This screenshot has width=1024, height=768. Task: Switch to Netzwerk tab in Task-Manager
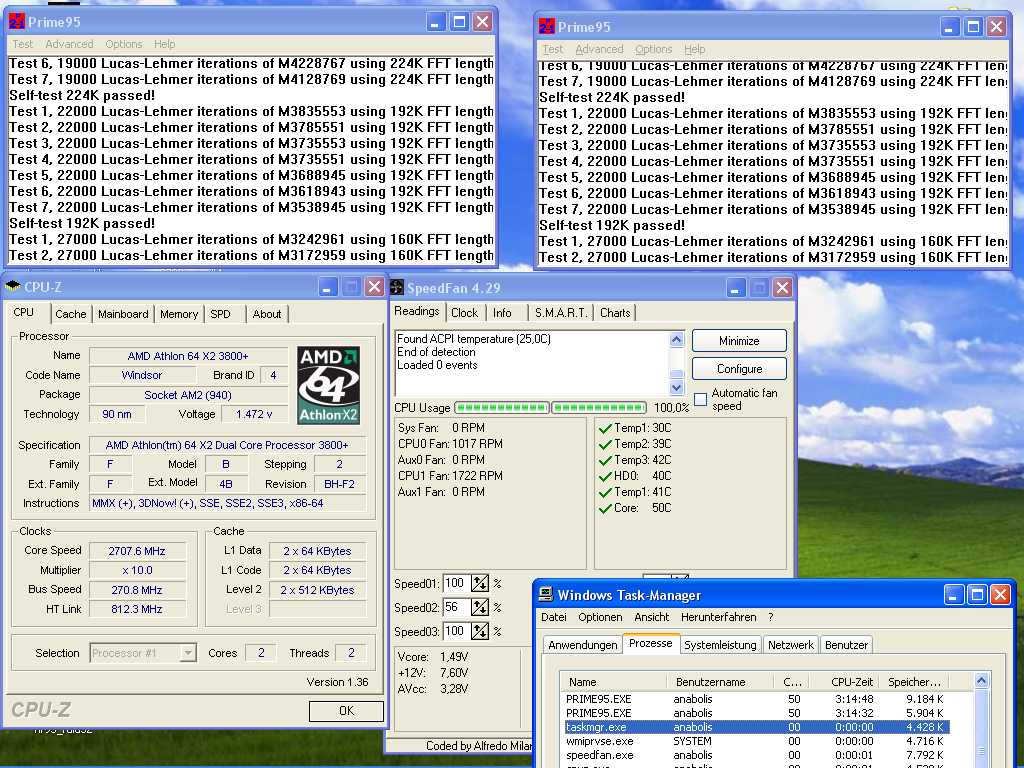point(790,645)
